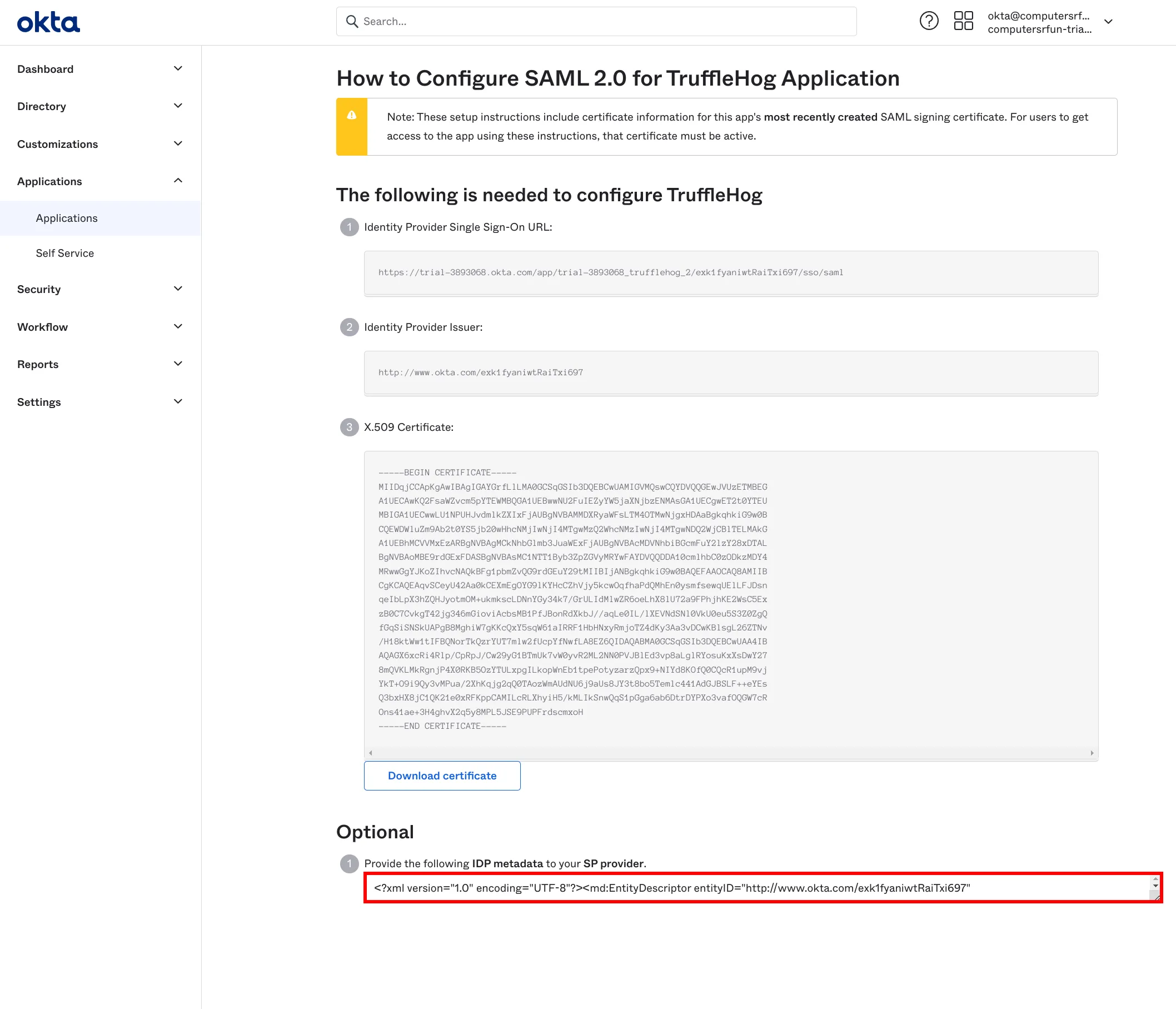Click the metadata textarea down scroll arrow

(x=1155, y=886)
